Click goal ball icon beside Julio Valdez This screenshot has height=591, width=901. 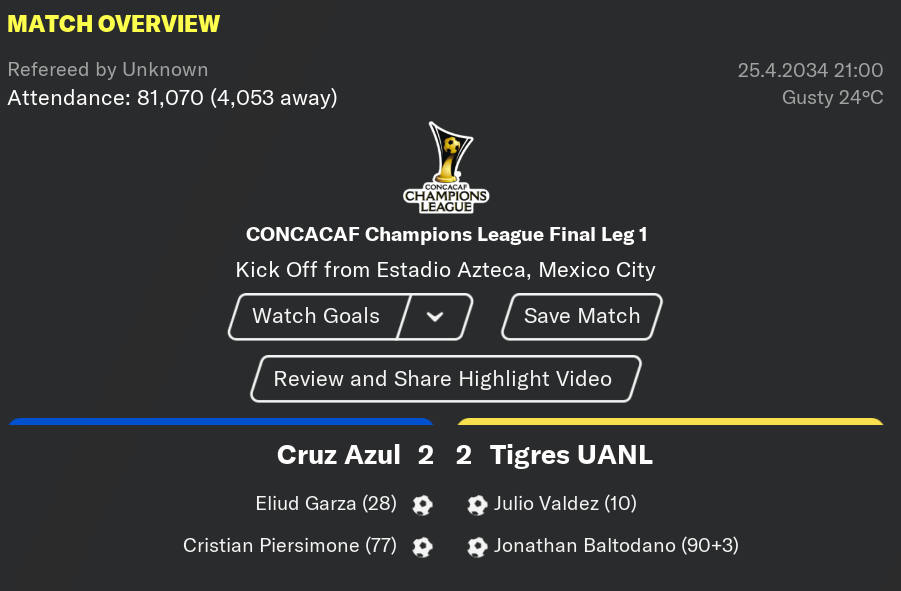[x=477, y=505]
